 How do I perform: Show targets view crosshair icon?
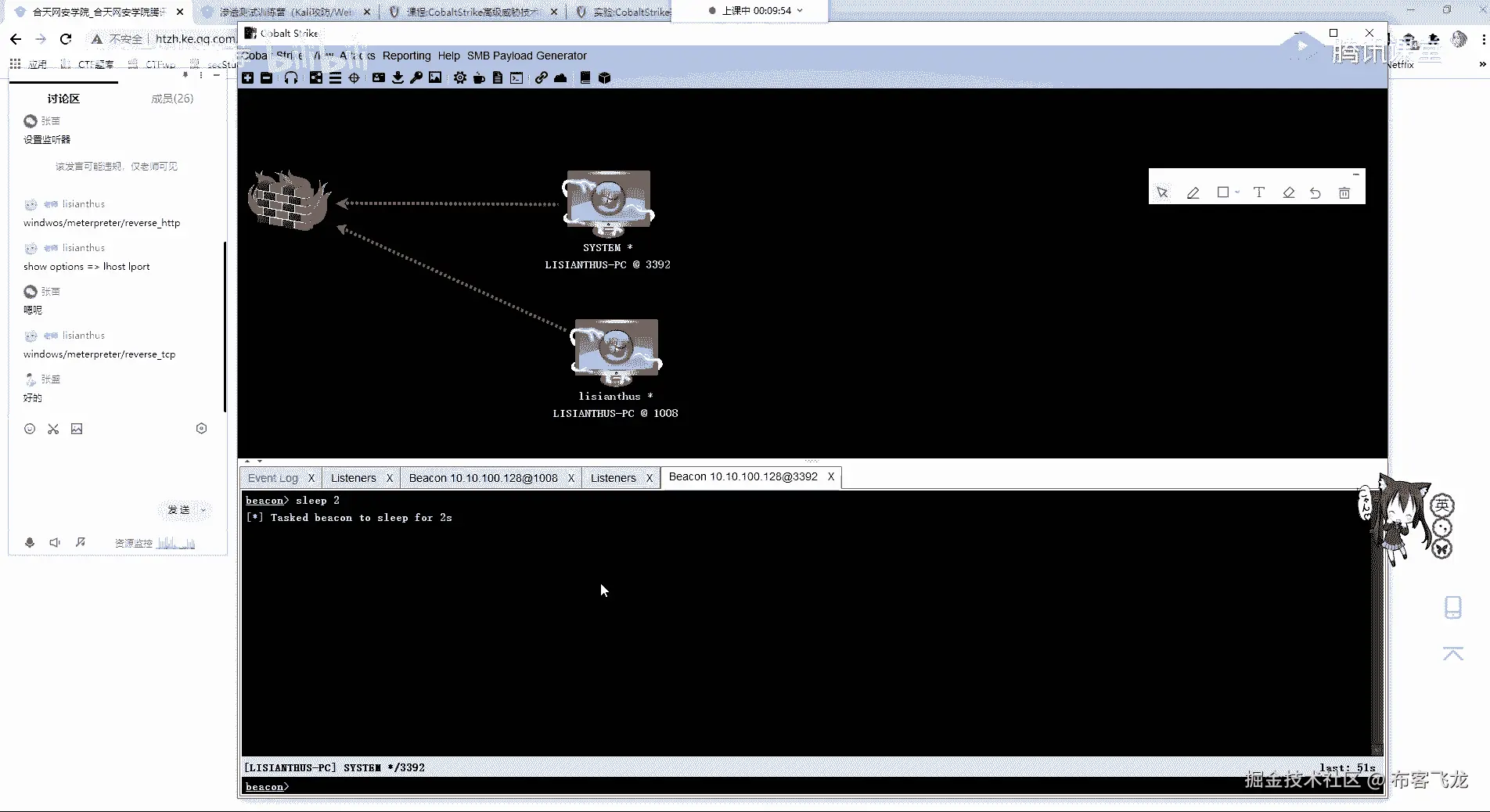(x=354, y=77)
